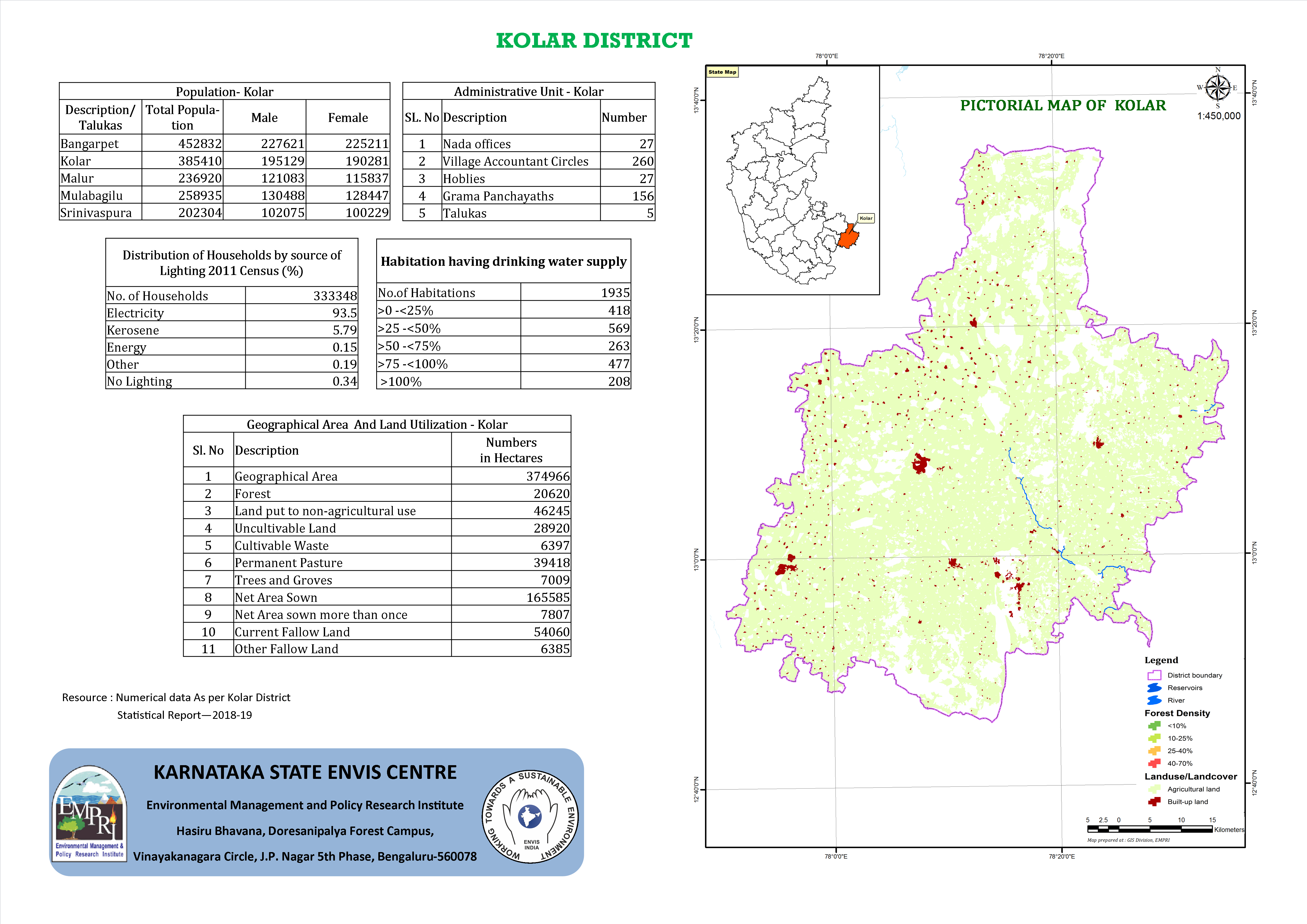Screen dimensions: 1307x924
Task: Click the No Lighting row label
Action: (x=139, y=382)
